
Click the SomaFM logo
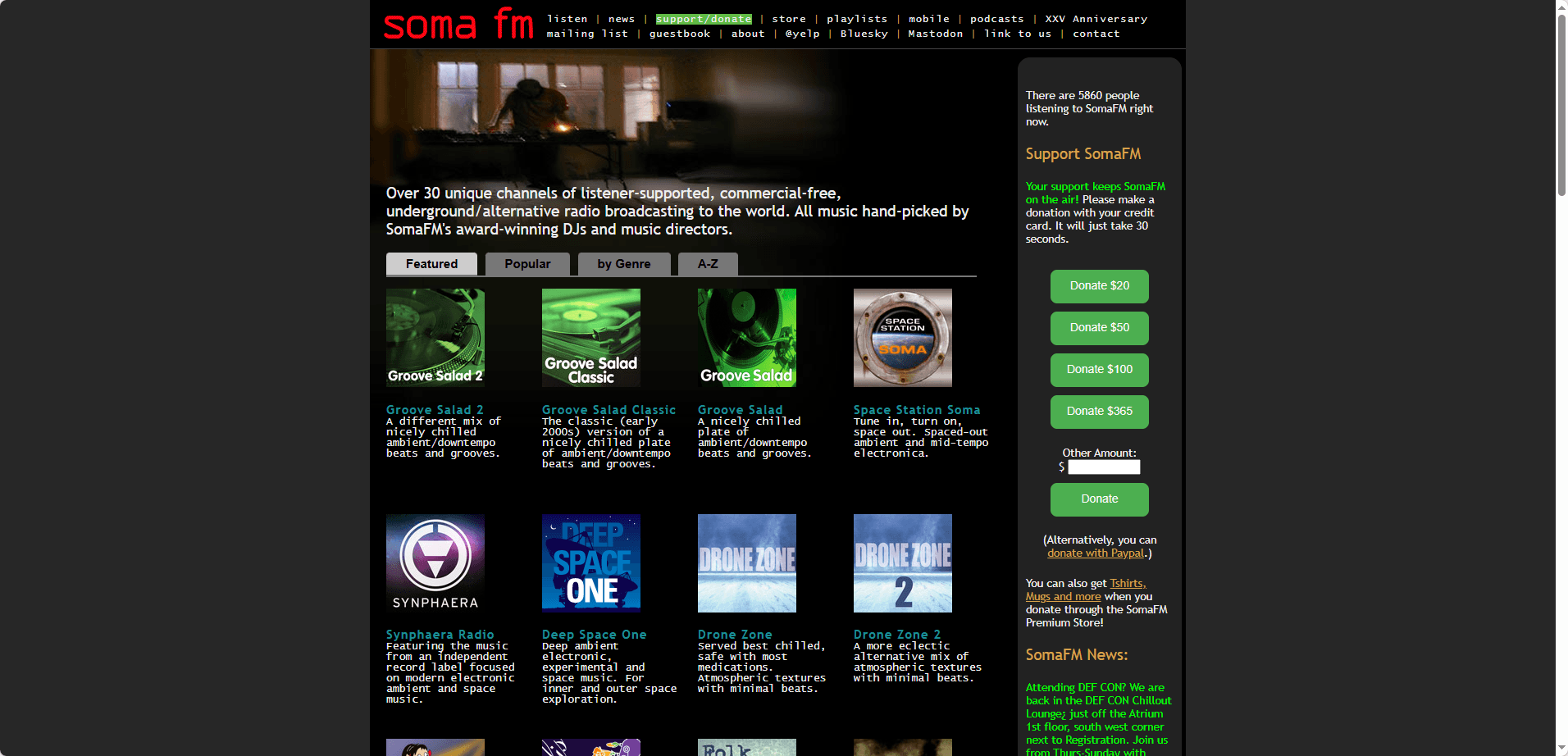(x=458, y=25)
